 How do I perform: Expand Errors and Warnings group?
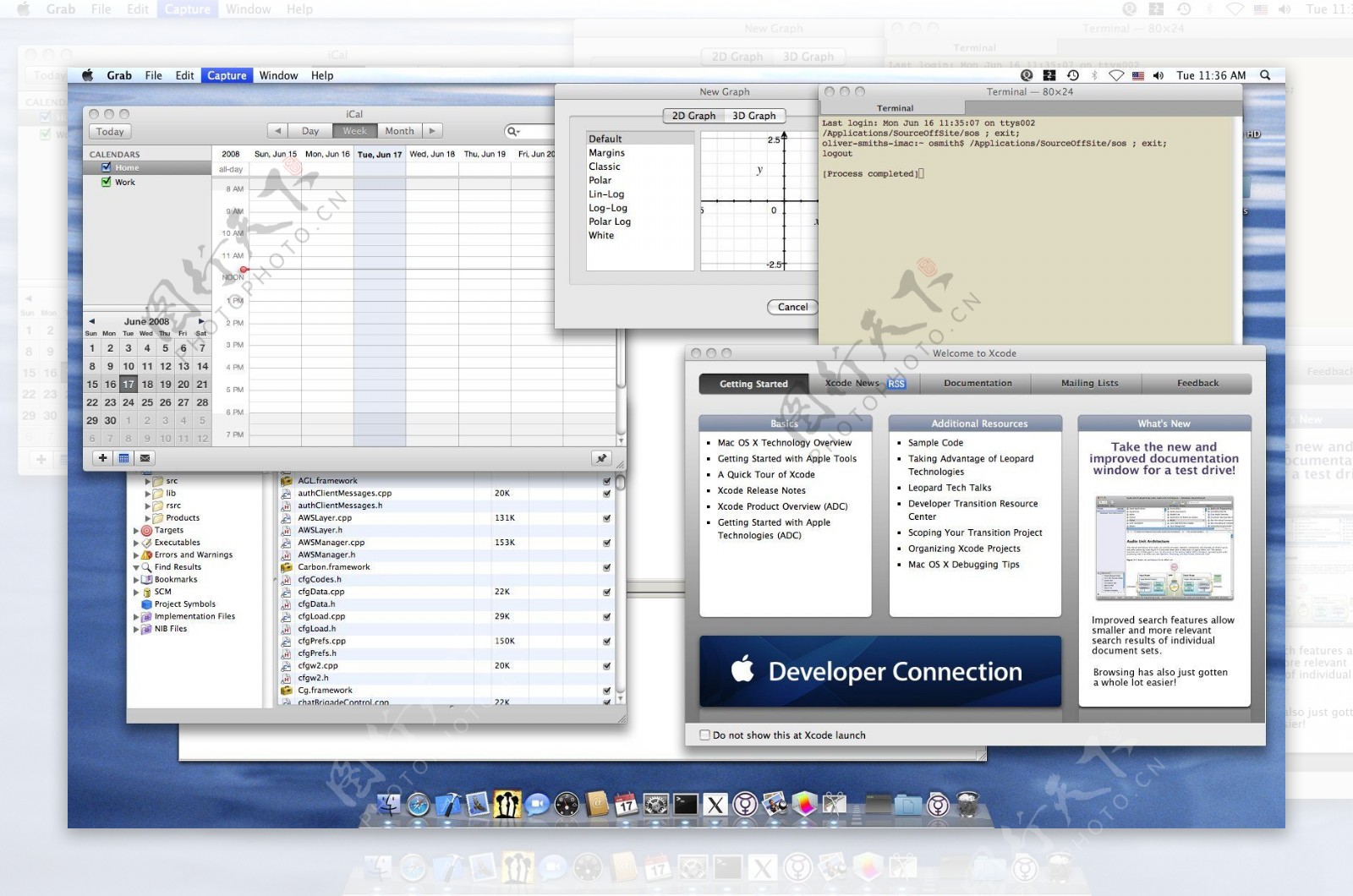136,555
